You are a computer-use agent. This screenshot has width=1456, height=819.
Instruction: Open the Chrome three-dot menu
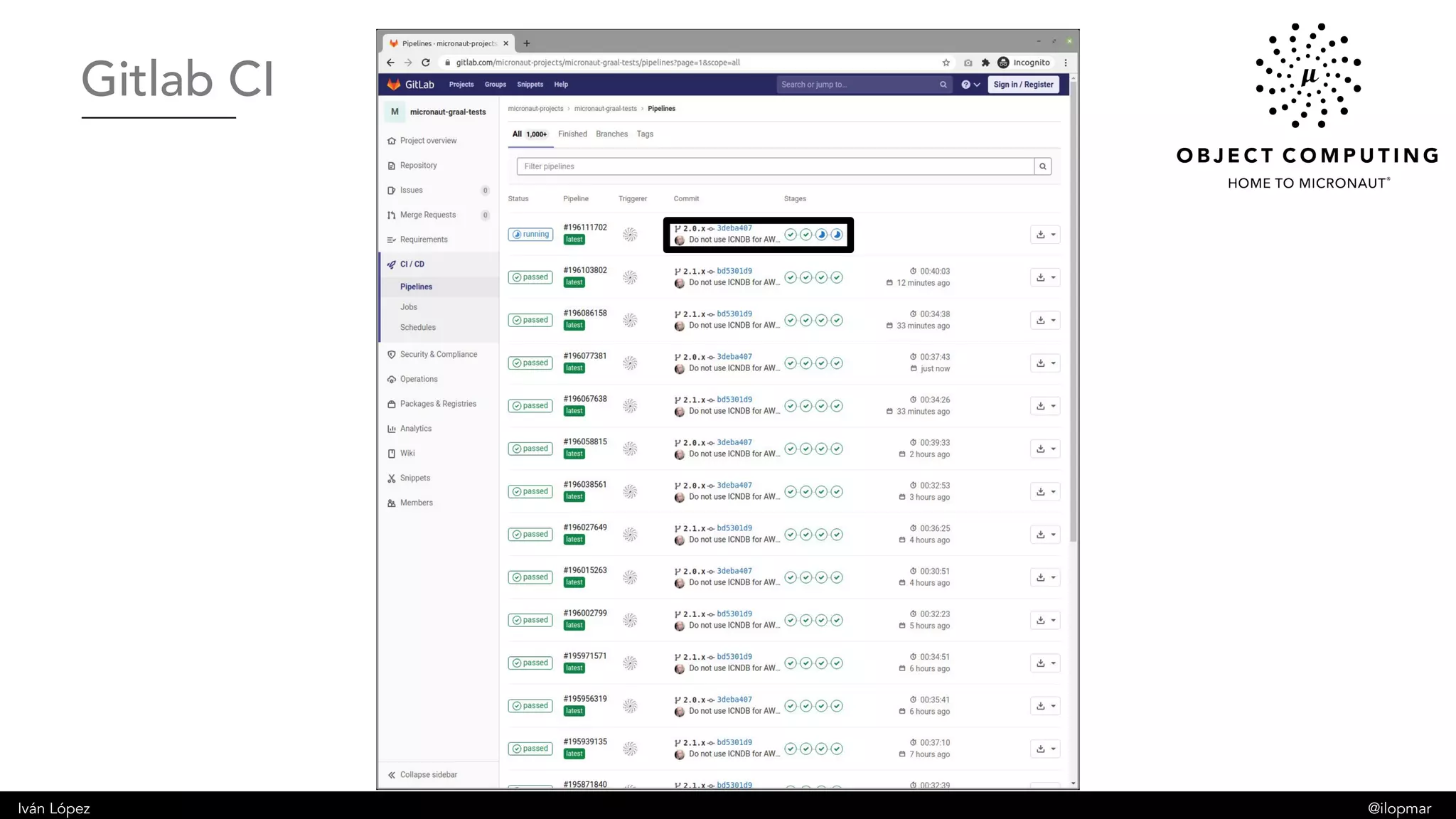tap(1066, 63)
